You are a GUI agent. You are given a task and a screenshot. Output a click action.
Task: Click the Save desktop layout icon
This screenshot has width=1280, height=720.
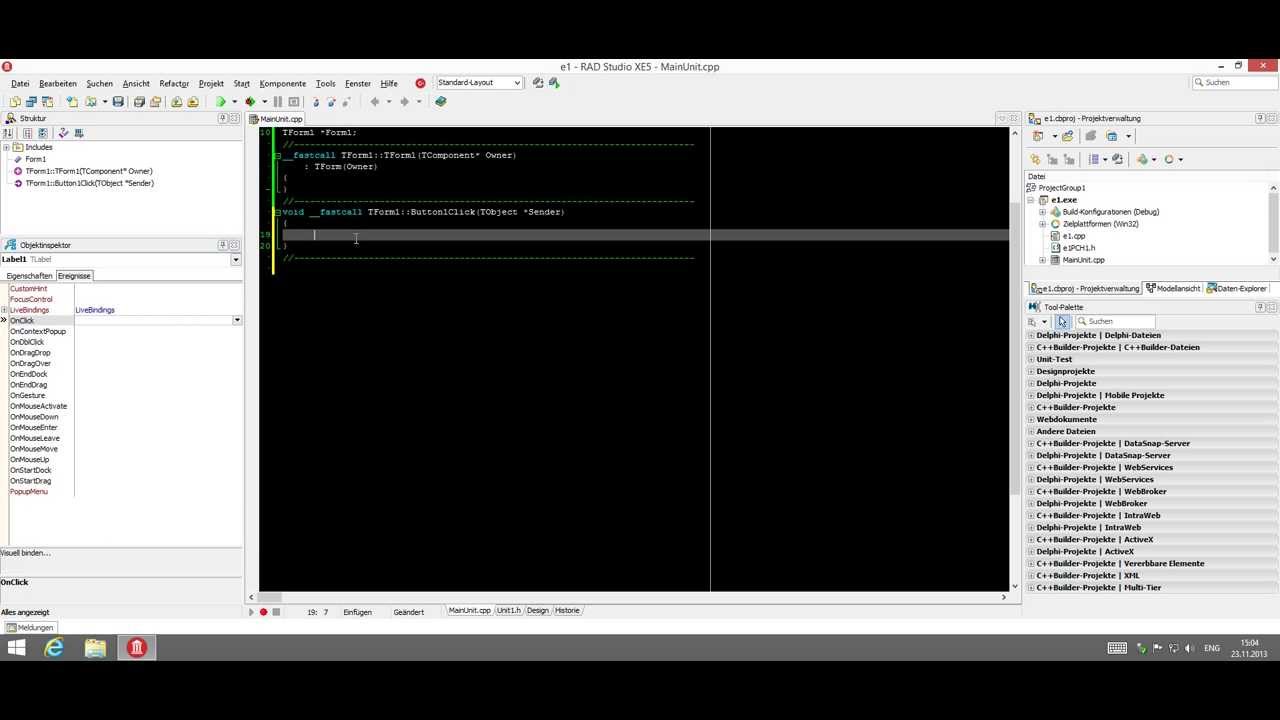538,83
